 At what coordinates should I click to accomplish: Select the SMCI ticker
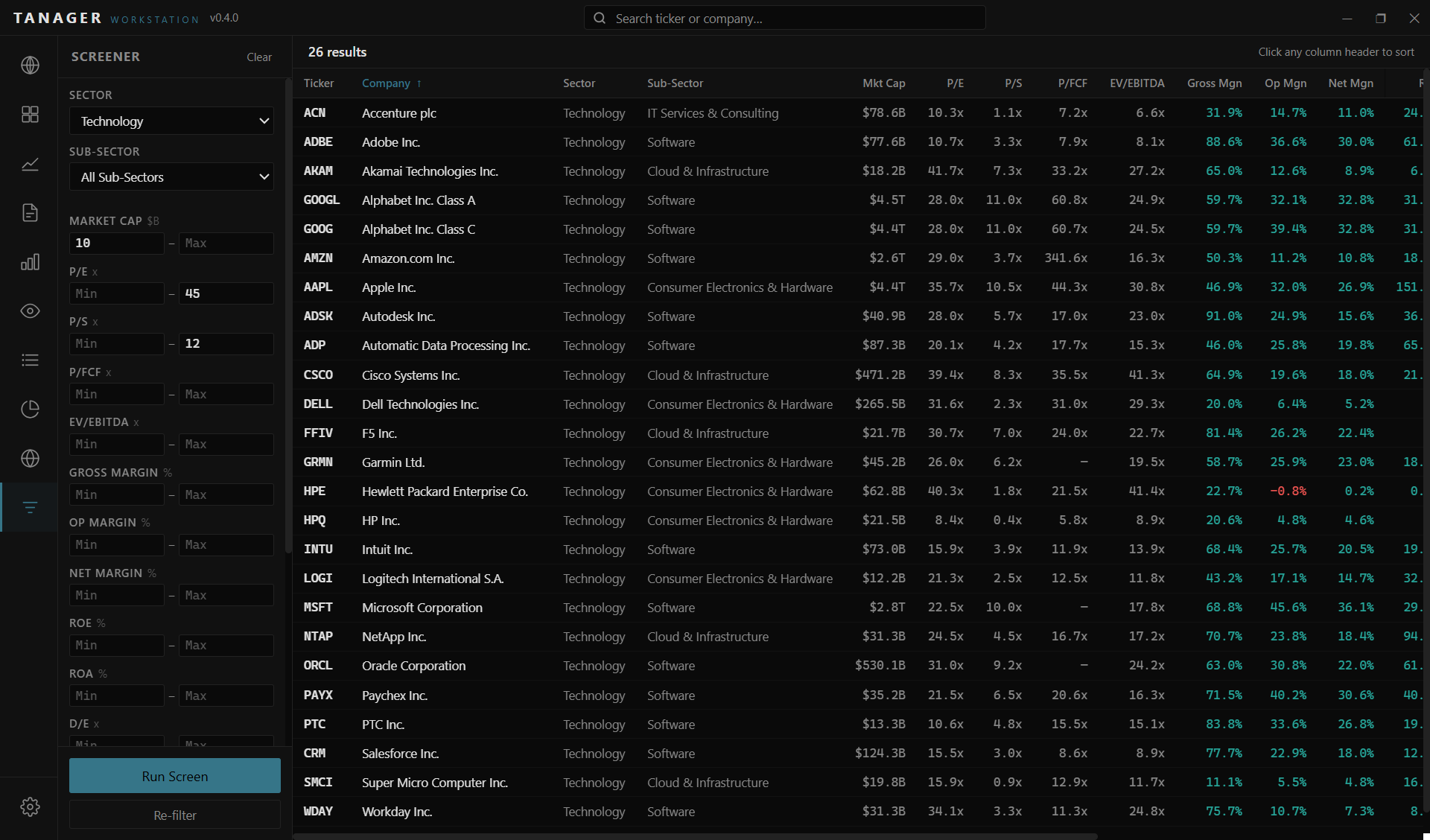pyautogui.click(x=319, y=783)
